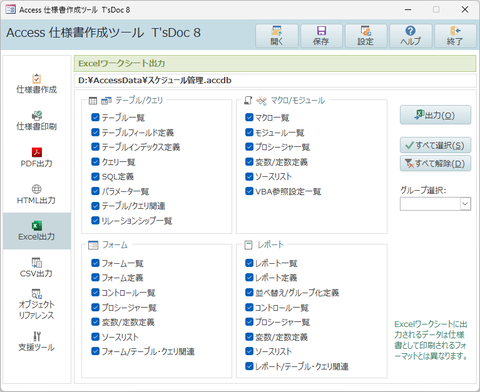Uncheck フォーム/テーブル・クエリ関連 checkbox

[95, 351]
